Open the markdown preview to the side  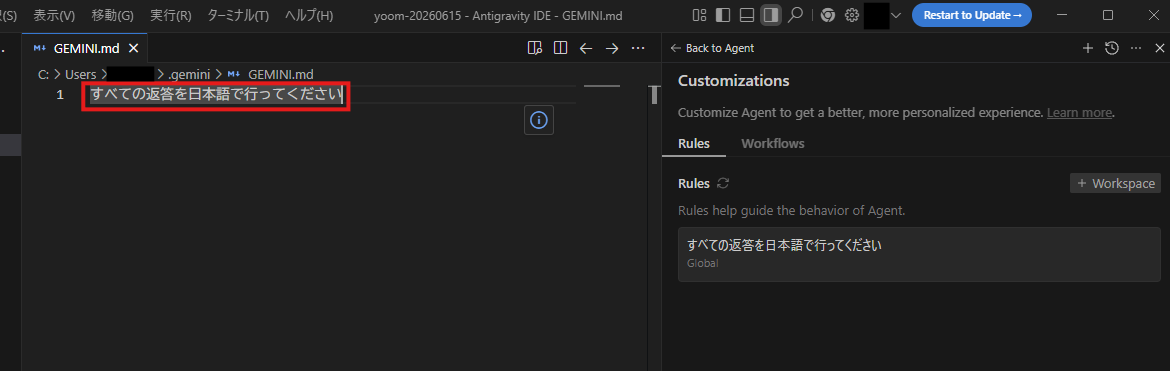point(534,48)
